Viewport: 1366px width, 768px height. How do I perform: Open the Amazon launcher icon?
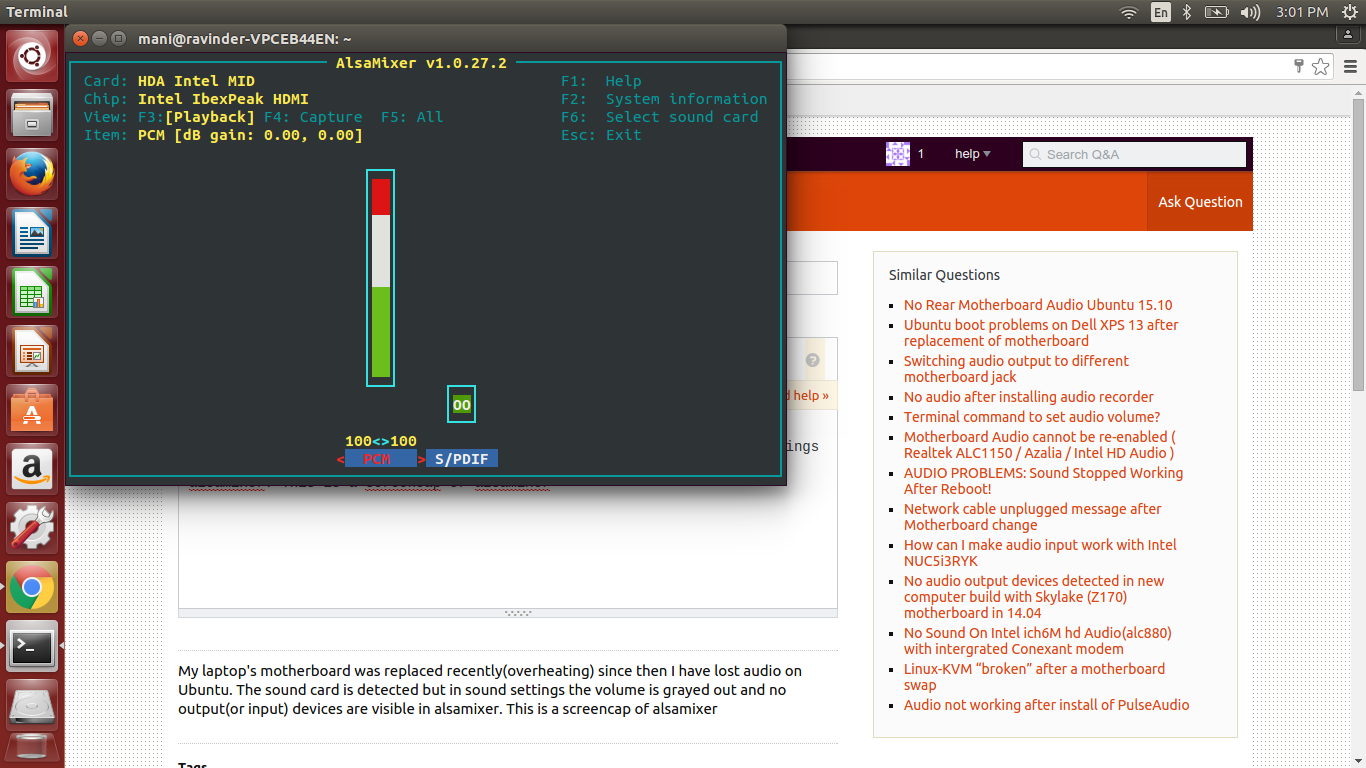pyautogui.click(x=32, y=469)
